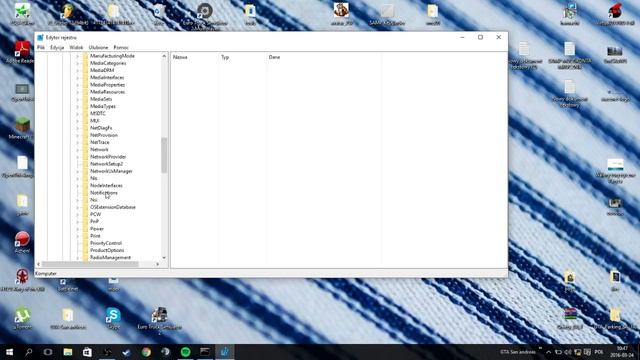Screen dimensions: 640x360
Task: Expand the Print key
Action: 78,236
